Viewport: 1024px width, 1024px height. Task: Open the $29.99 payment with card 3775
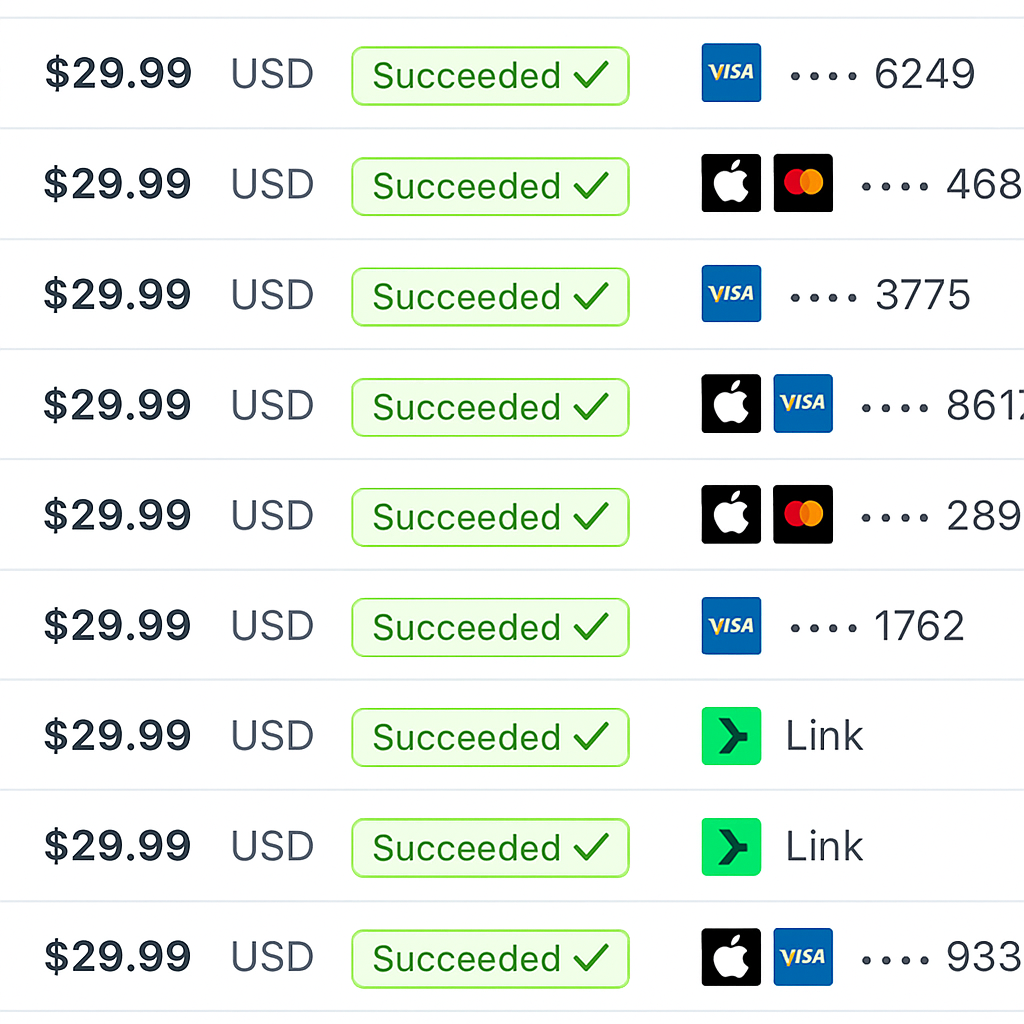118,295
